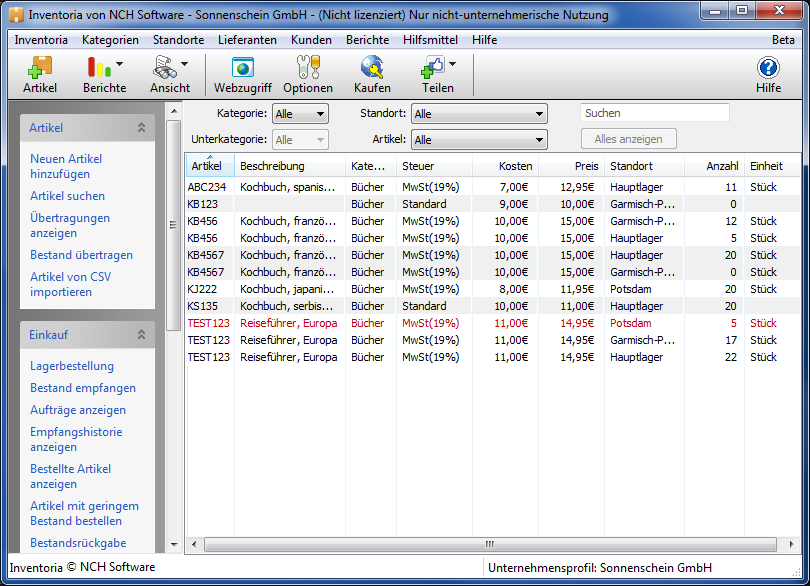The image size is (810, 586).
Task: Click the horizontal scrollbar thumb of table
Action: click(490, 544)
